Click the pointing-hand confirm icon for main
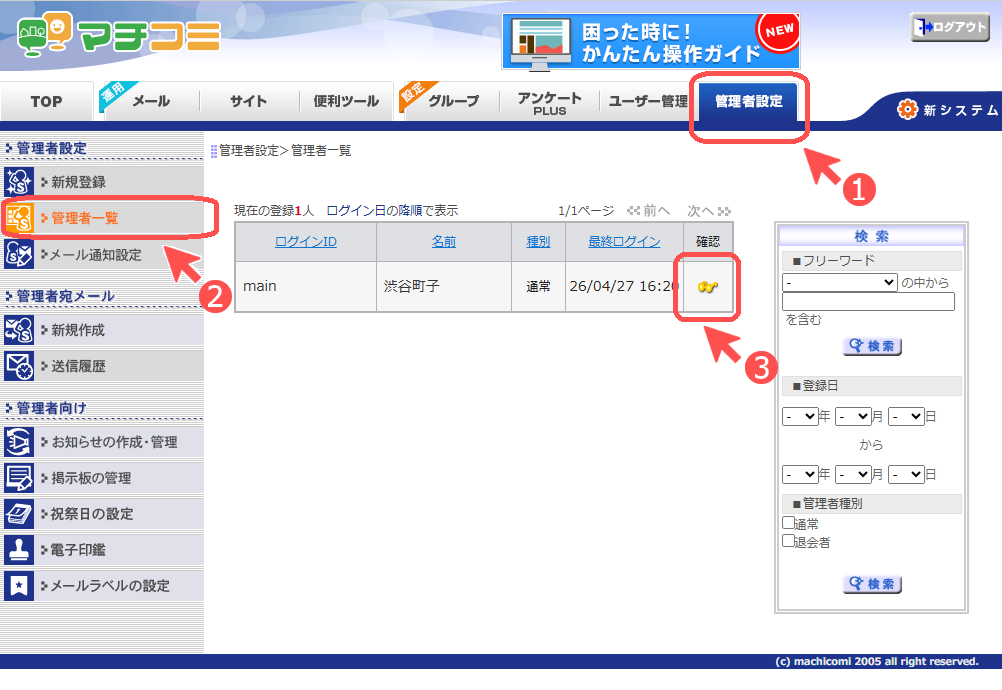The width and height of the screenshot is (1002, 690). tap(708, 287)
